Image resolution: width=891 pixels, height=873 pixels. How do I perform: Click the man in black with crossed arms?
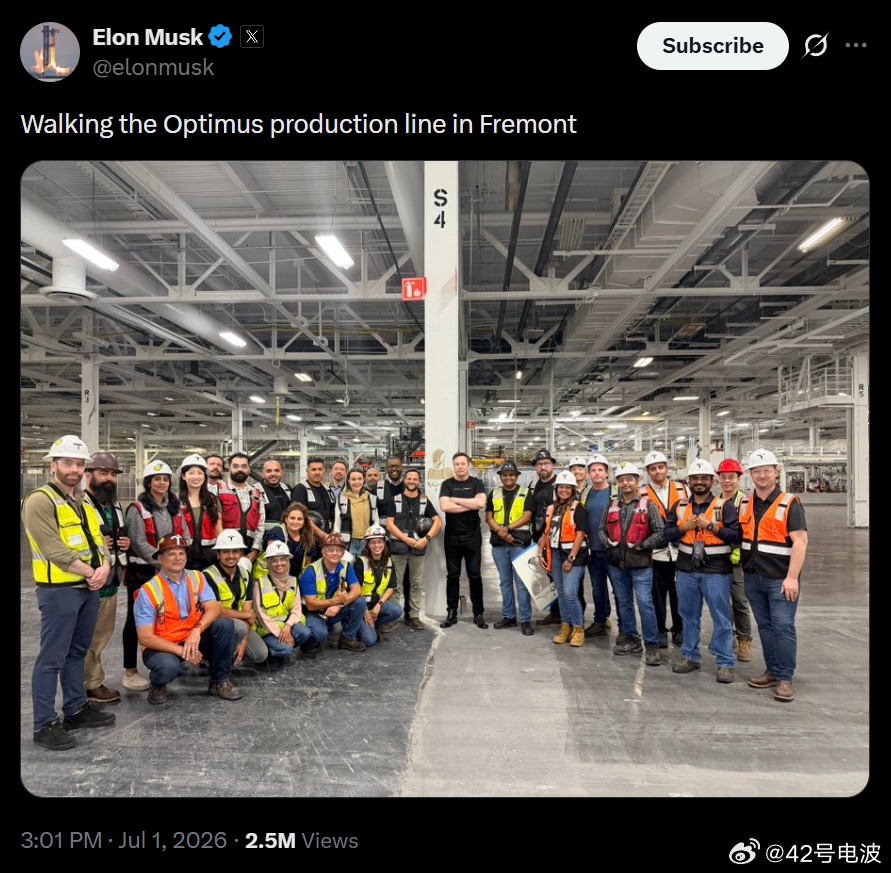click(x=463, y=539)
